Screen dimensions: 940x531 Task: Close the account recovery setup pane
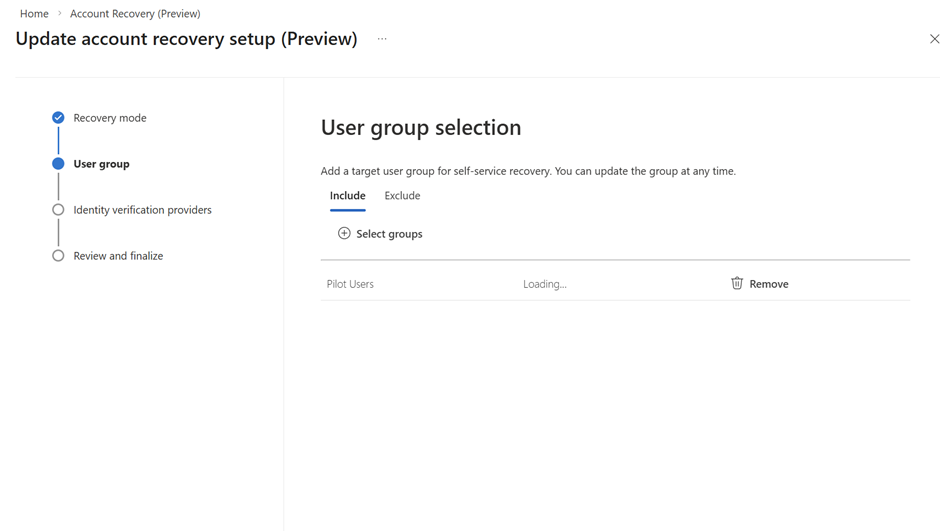tap(934, 39)
